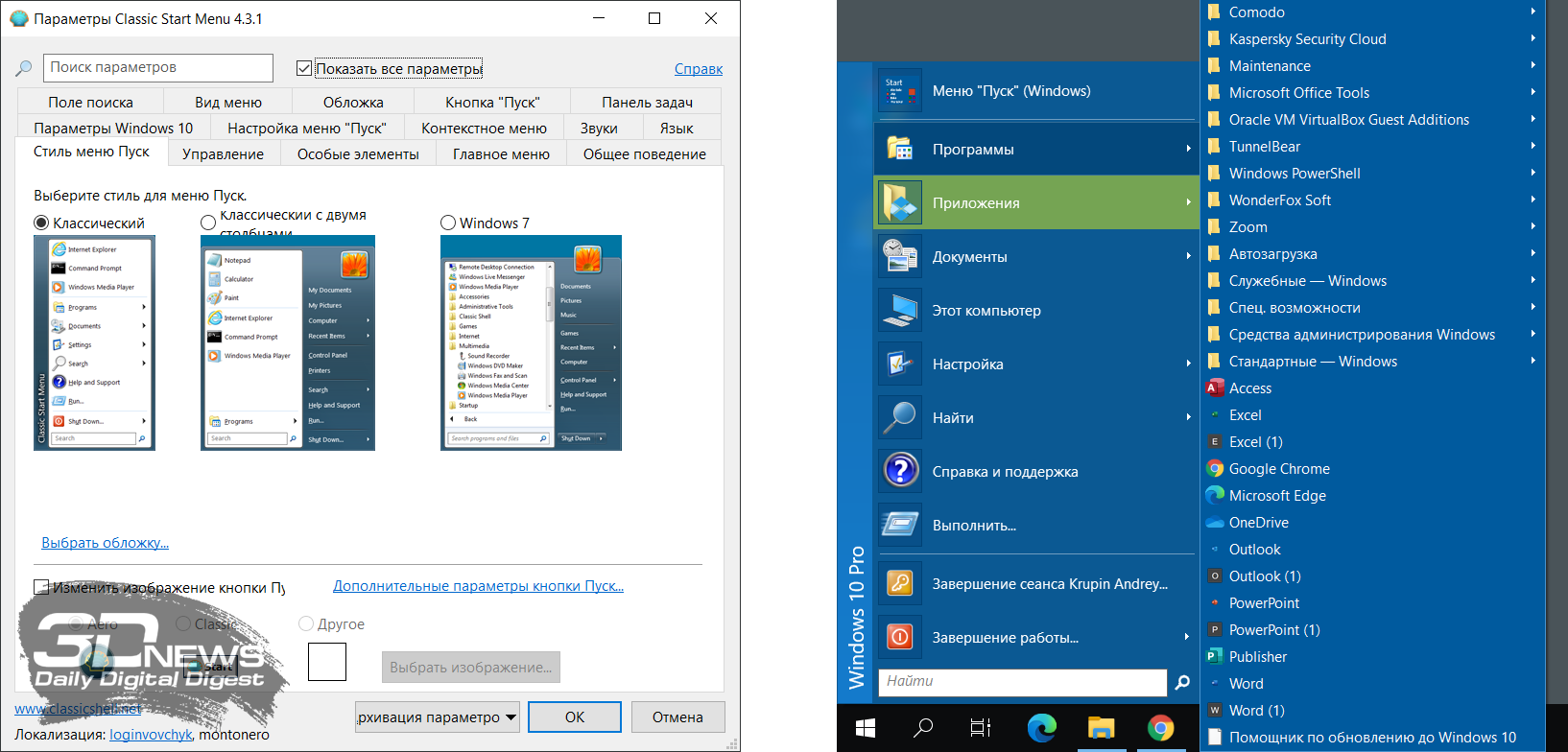Open 'Помощник по обновлению до Windows 10' entry
This screenshot has width=1568, height=752.
tap(1372, 738)
